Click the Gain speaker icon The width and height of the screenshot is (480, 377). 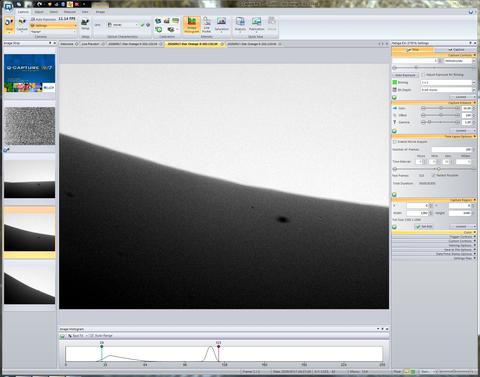[395, 108]
